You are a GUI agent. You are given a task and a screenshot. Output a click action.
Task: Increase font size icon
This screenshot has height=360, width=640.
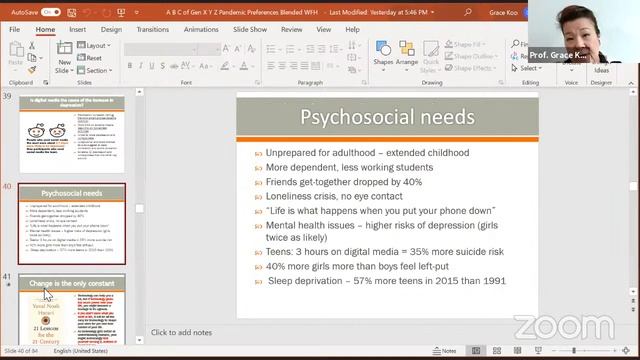click(x=226, y=49)
